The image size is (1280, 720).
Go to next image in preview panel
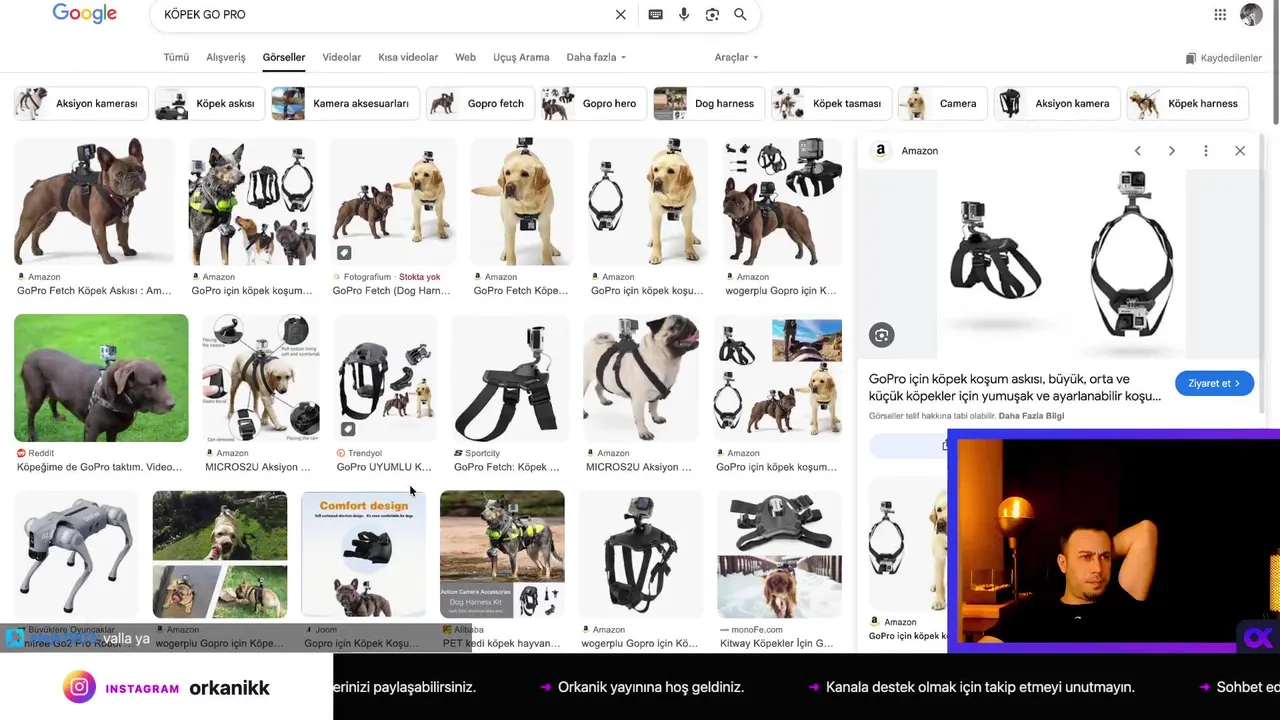click(x=1171, y=151)
